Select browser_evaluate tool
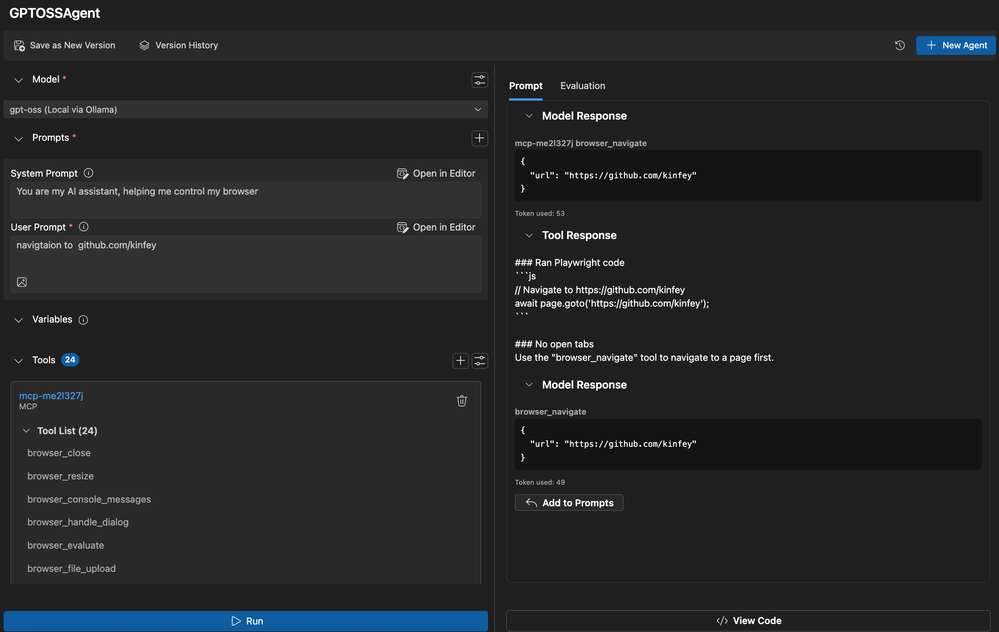This screenshot has width=999, height=632. coord(66,545)
